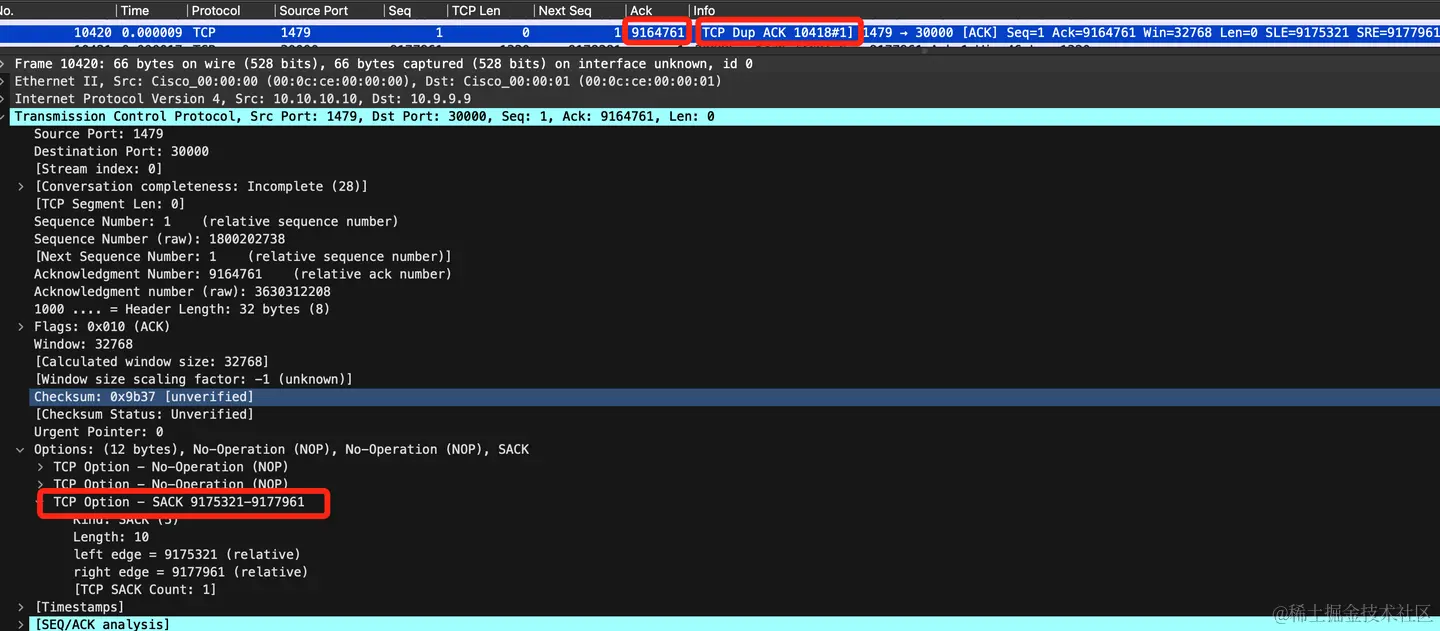The image size is (1440, 631).
Task: Expand first TCP Option No-Operation node
Action: pyautogui.click(x=41, y=467)
